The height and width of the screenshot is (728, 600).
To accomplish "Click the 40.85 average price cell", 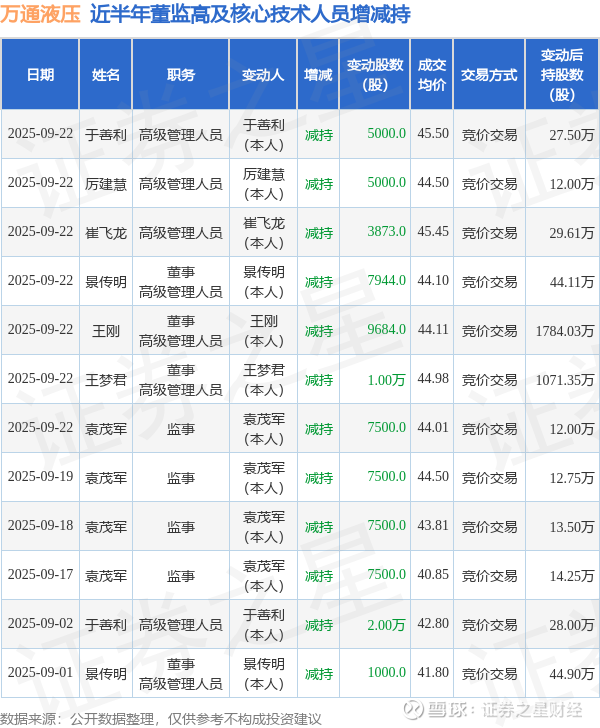I will click(433, 575).
